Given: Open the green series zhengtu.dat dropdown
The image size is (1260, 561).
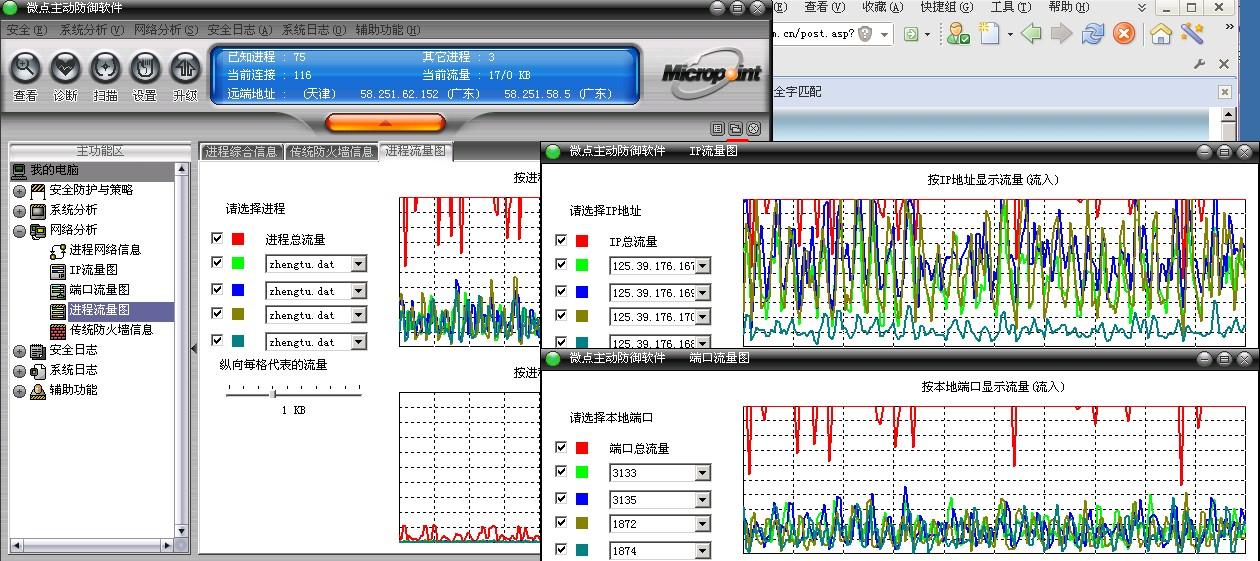Looking at the screenshot, I should [x=358, y=264].
